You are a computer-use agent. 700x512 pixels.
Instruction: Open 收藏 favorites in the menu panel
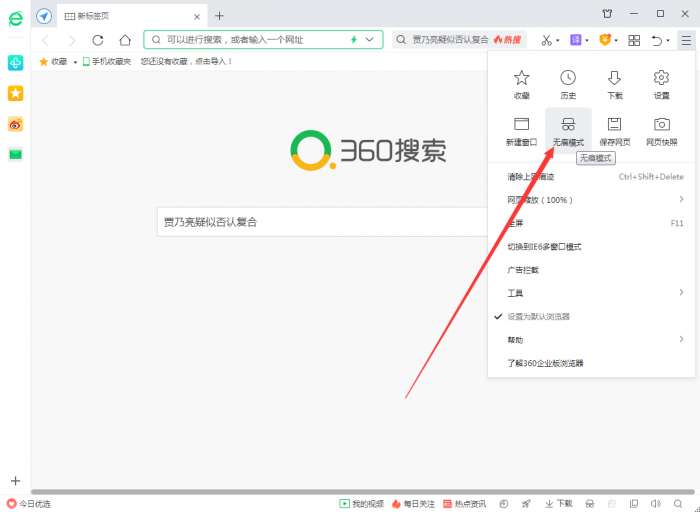coord(521,84)
